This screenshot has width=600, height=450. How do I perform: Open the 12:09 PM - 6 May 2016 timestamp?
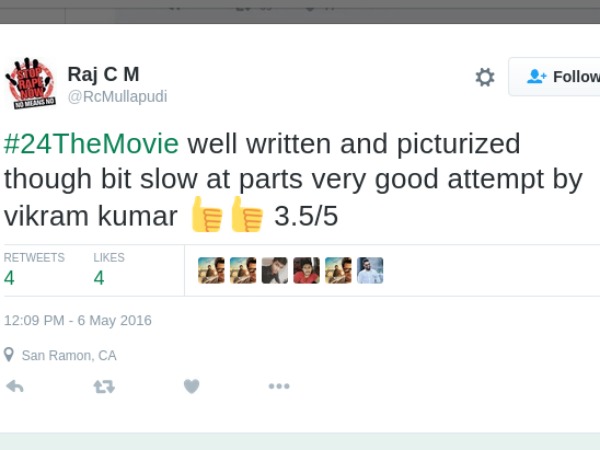tap(78, 321)
